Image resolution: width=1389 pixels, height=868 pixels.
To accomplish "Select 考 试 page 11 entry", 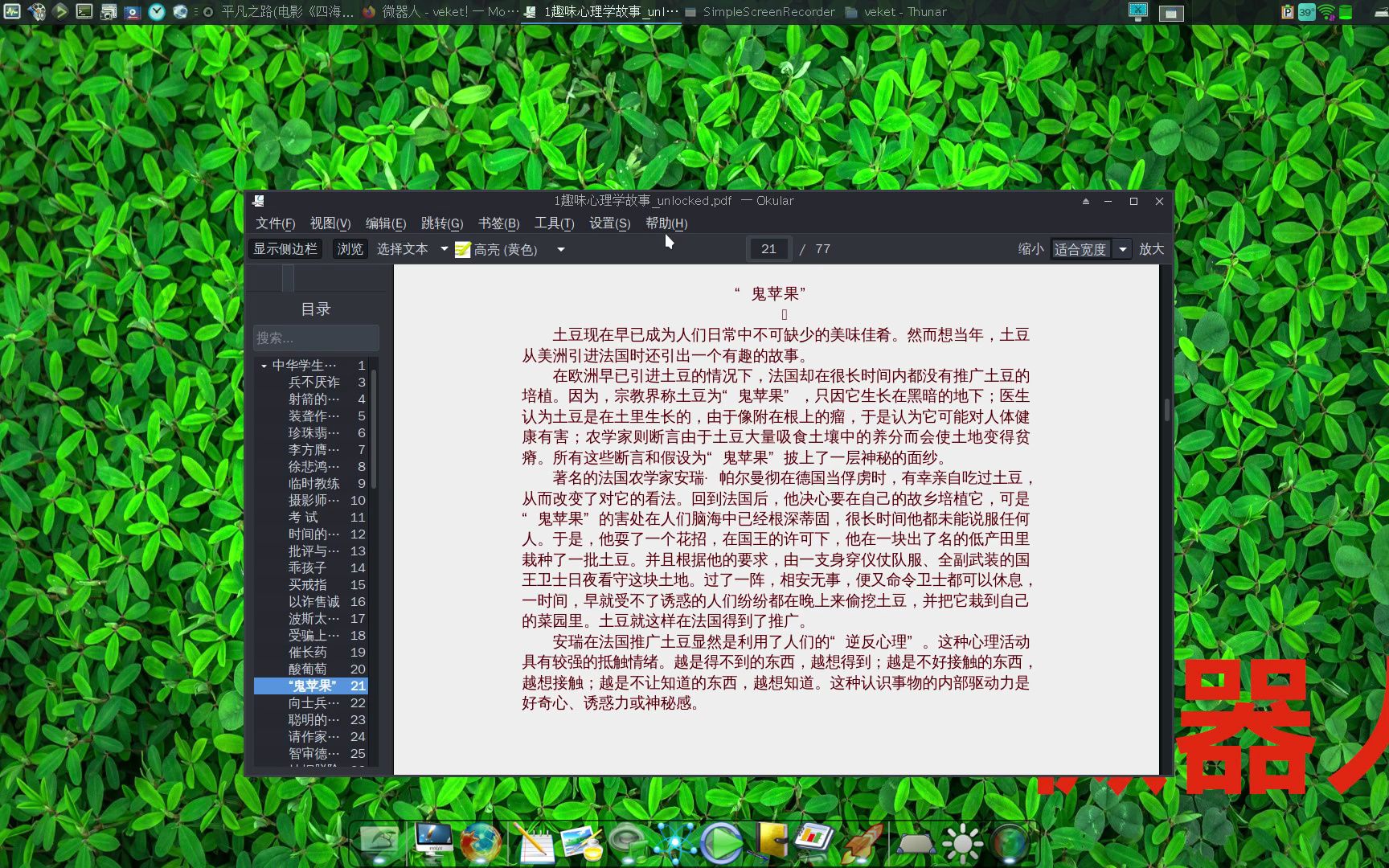I will [x=311, y=518].
